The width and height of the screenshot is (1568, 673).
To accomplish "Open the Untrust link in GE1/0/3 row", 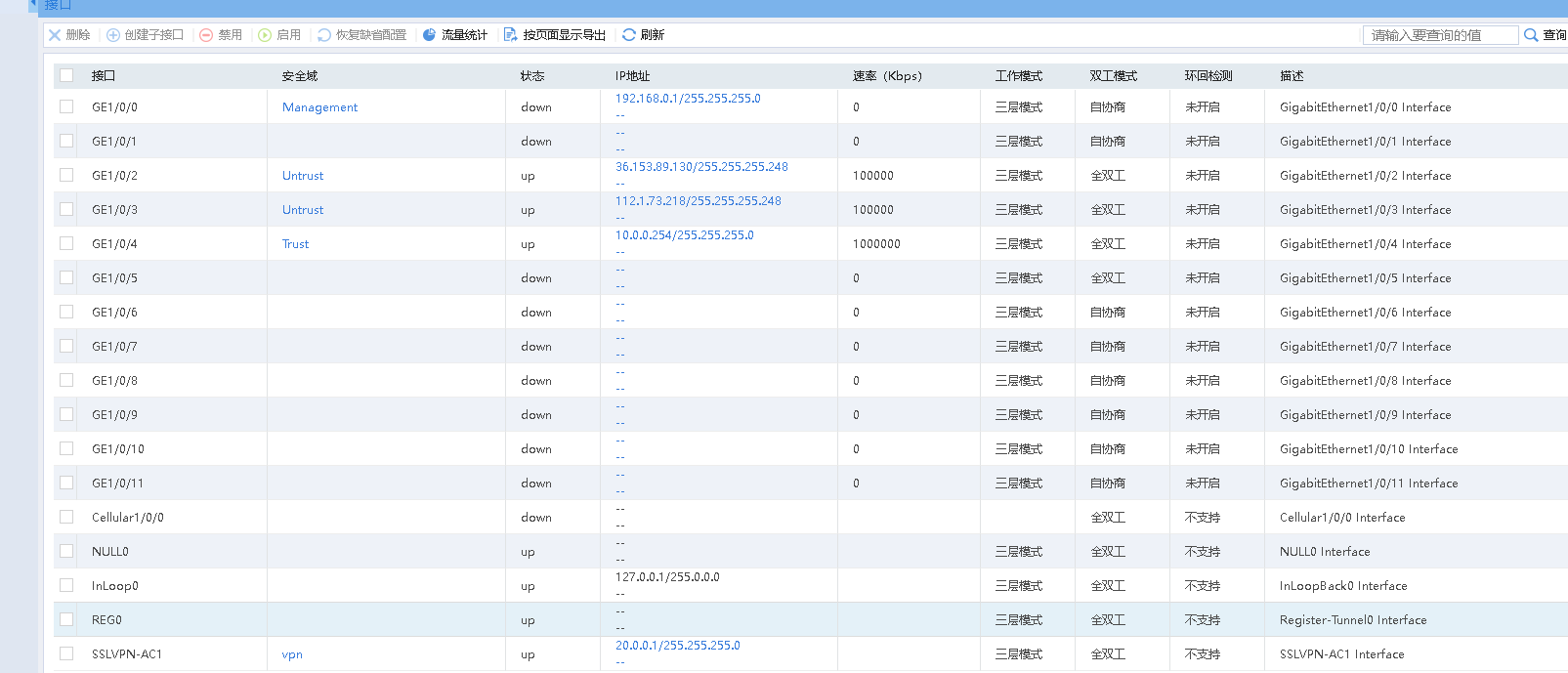I will coord(303,210).
